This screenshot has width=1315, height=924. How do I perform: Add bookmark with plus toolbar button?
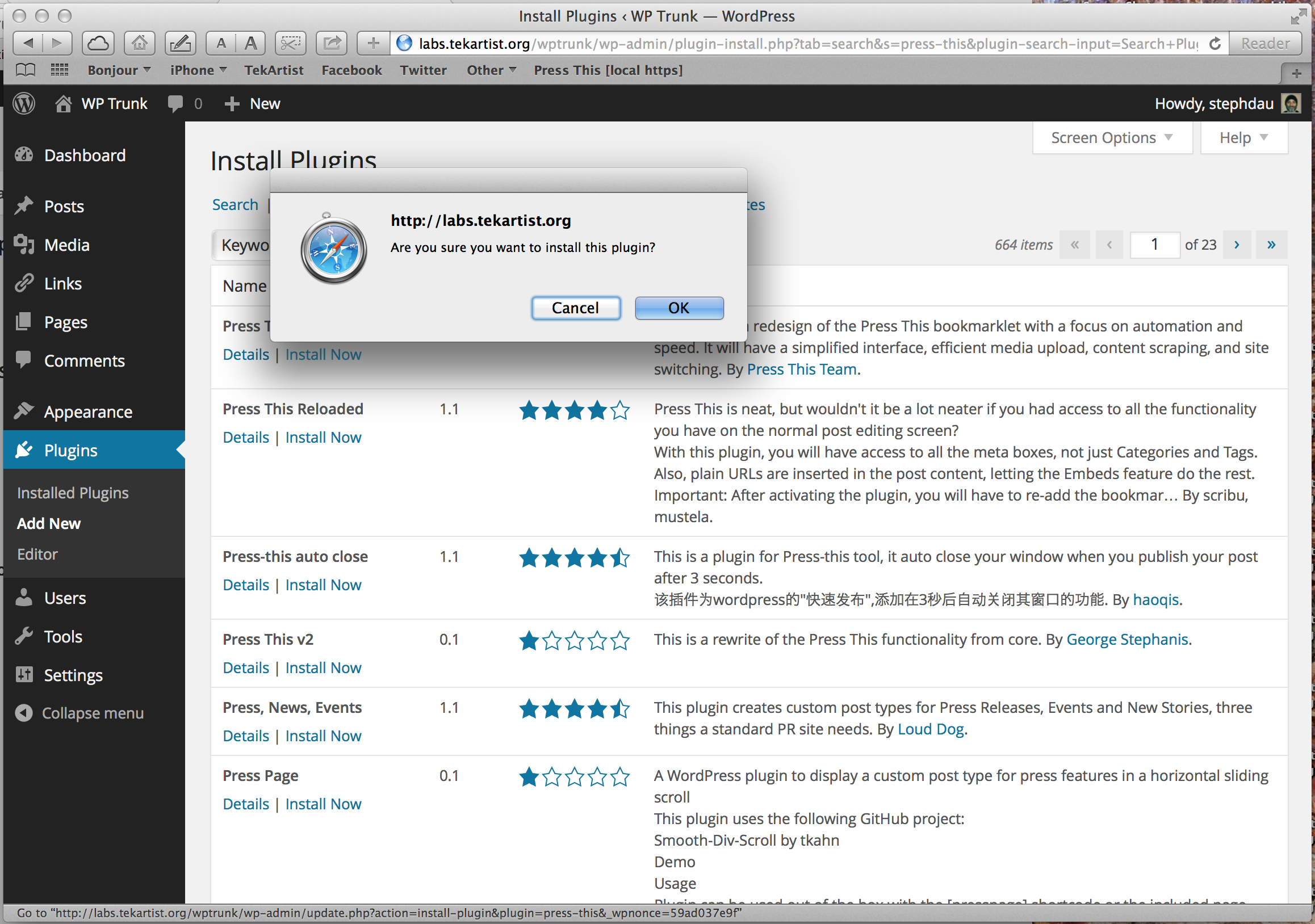point(373,43)
